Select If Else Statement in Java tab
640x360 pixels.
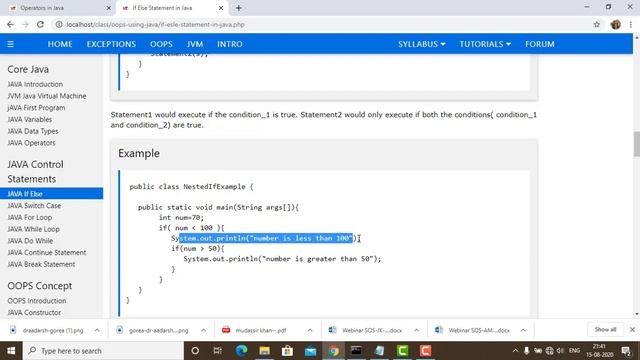pos(171,8)
